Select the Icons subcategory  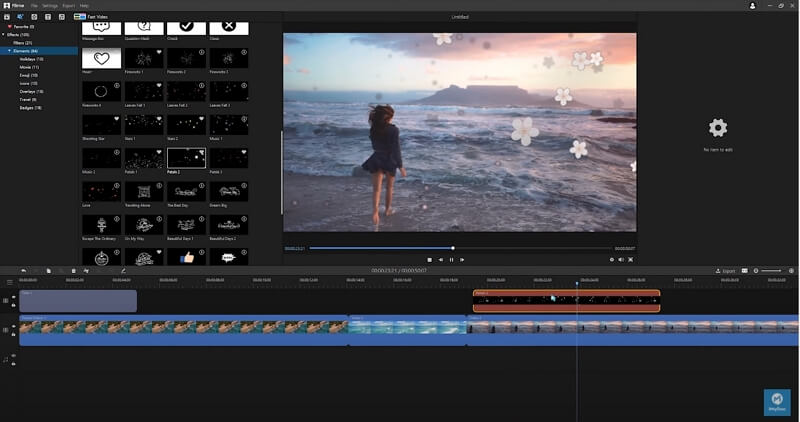point(29,83)
